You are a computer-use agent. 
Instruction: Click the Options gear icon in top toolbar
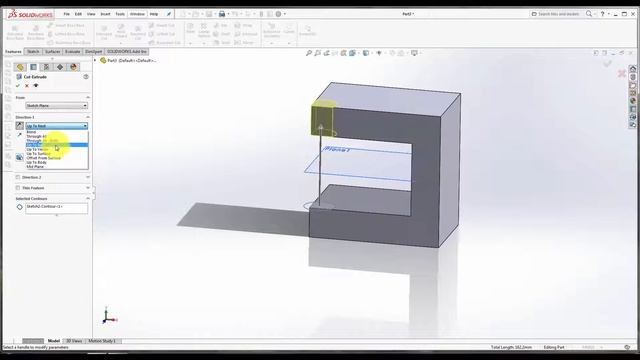click(278, 14)
